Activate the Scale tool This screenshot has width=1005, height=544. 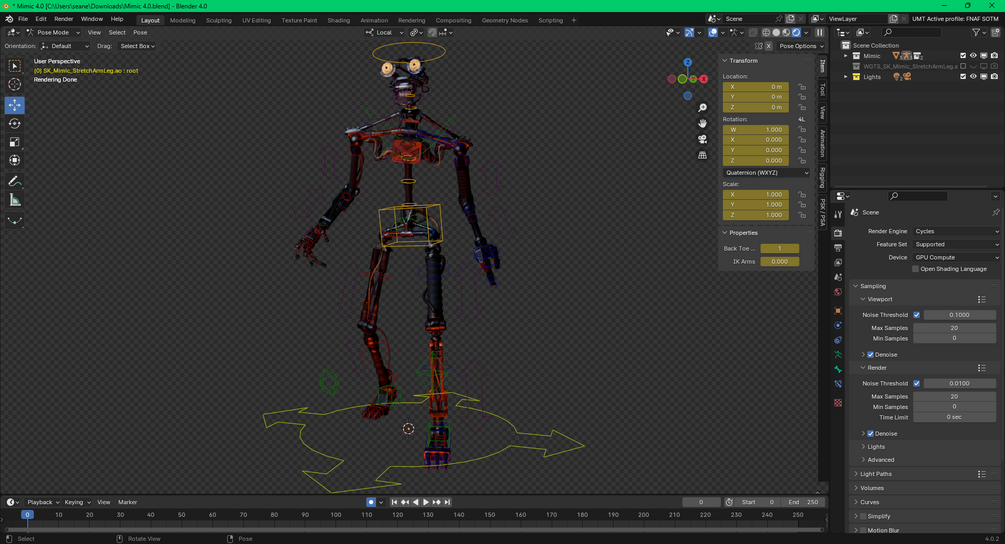(x=15, y=142)
